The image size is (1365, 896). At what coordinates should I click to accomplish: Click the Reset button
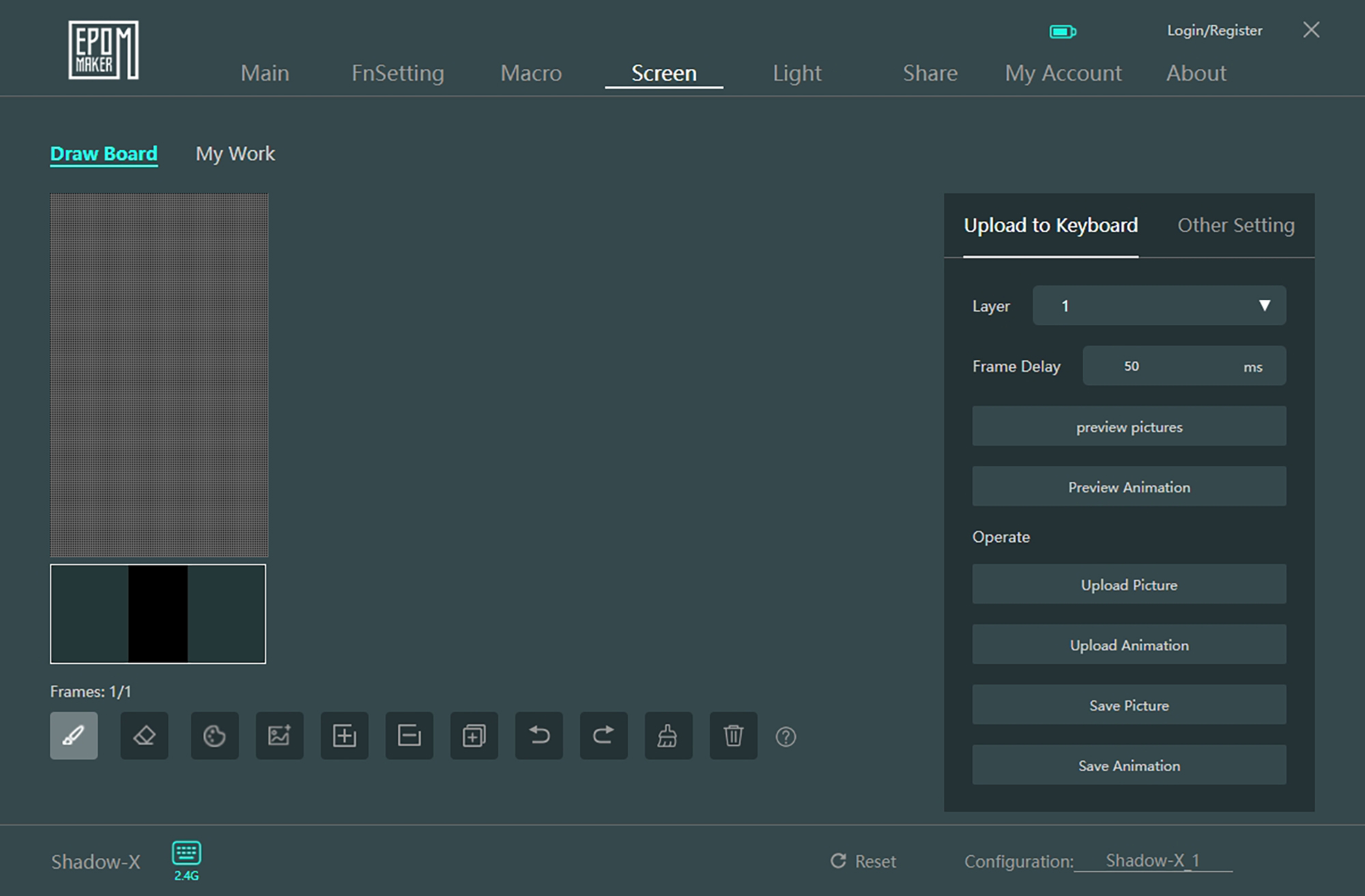[863, 861]
